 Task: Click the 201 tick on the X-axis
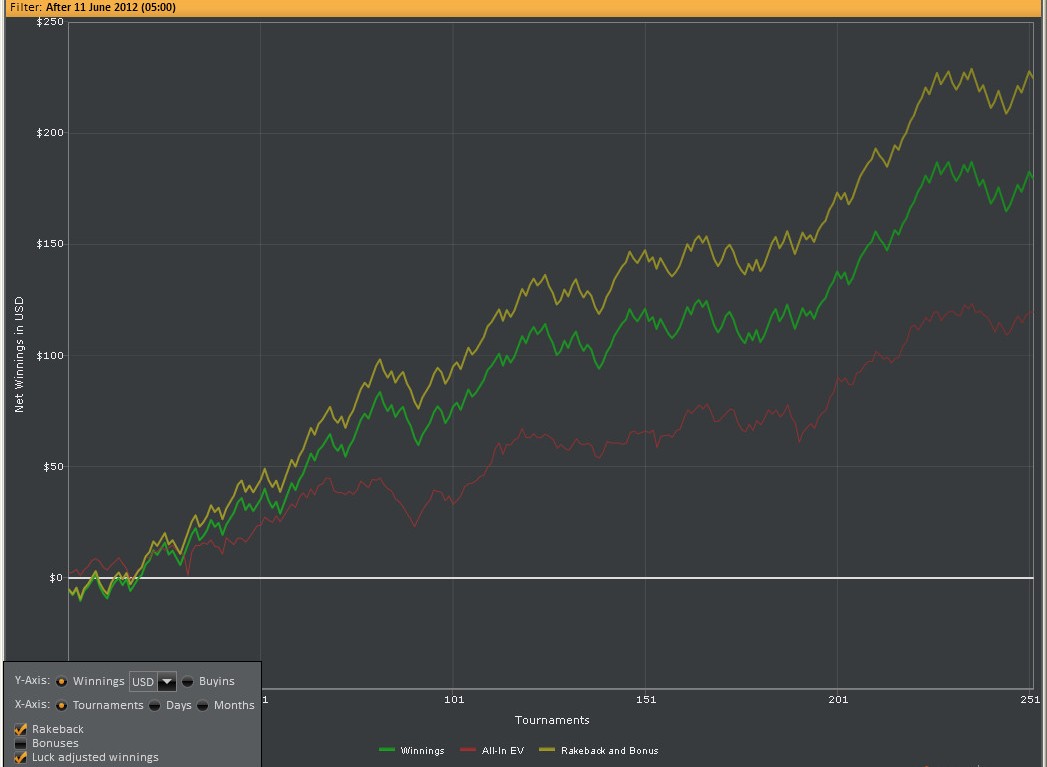point(838,699)
